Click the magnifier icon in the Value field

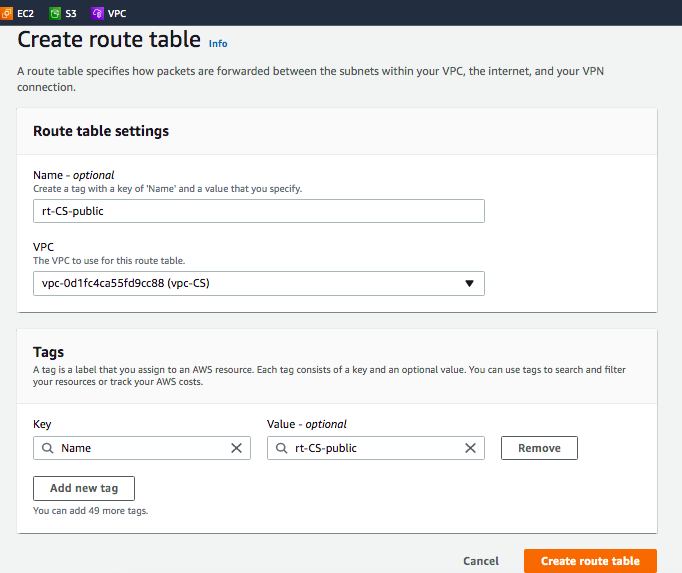(x=280, y=448)
